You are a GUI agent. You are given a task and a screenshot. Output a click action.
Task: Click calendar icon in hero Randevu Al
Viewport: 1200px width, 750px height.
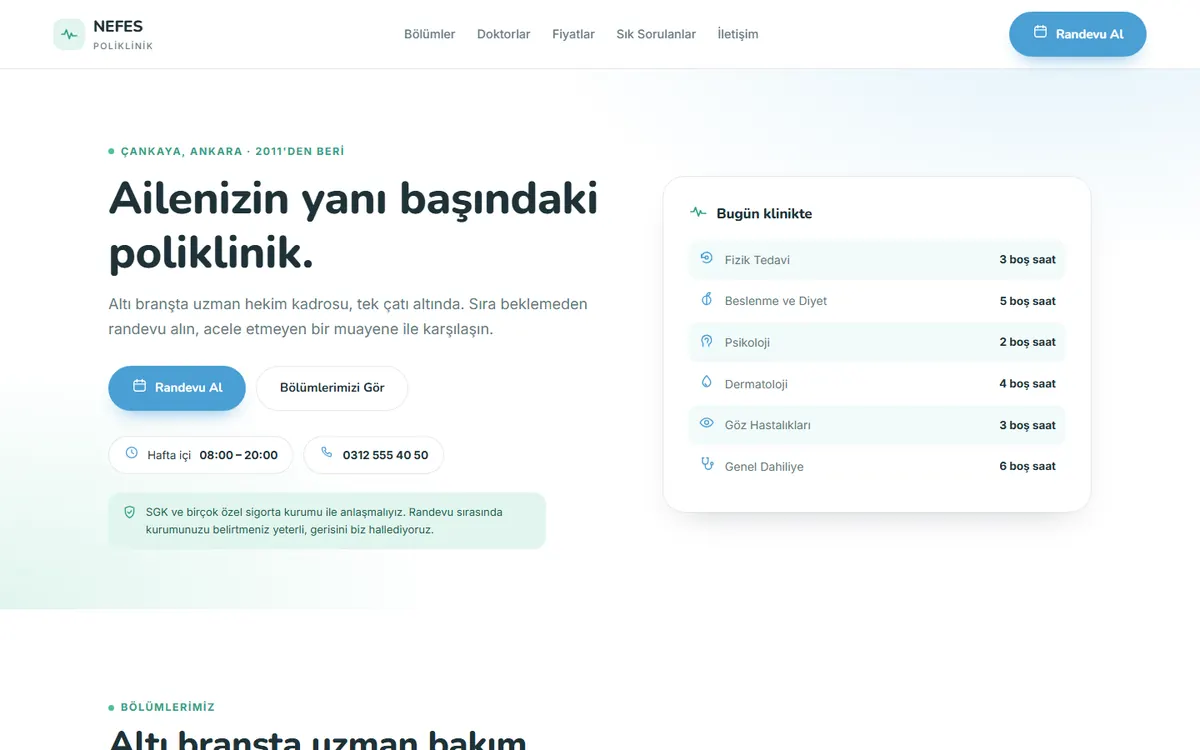139,386
